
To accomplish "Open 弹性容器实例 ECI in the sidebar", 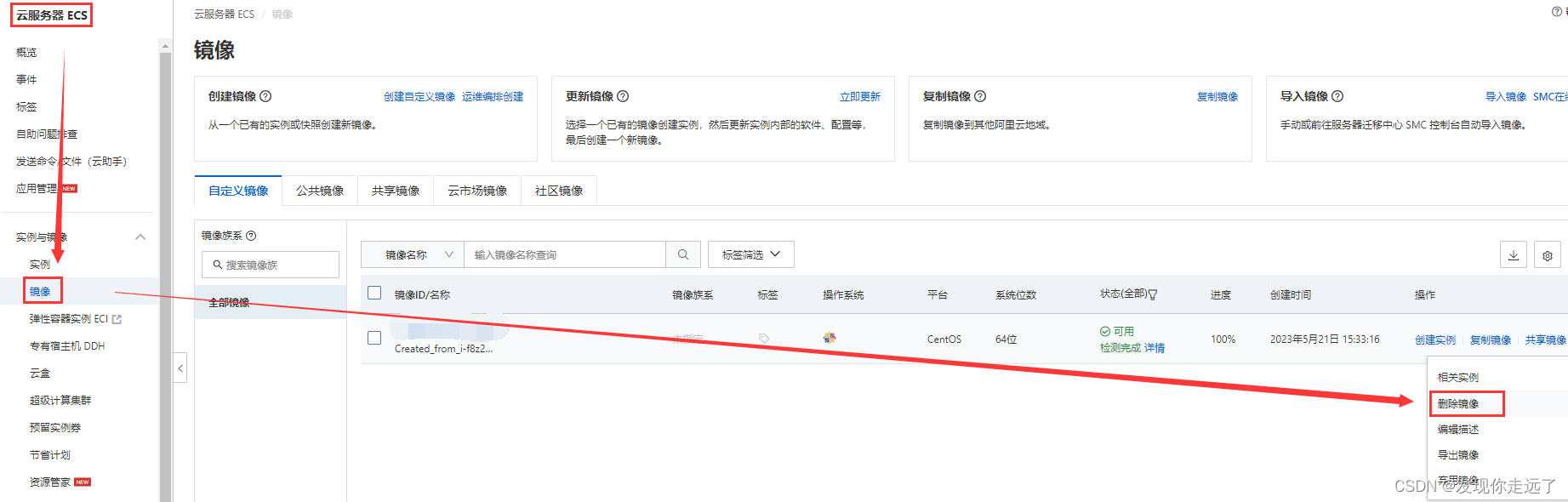I will pos(69,318).
